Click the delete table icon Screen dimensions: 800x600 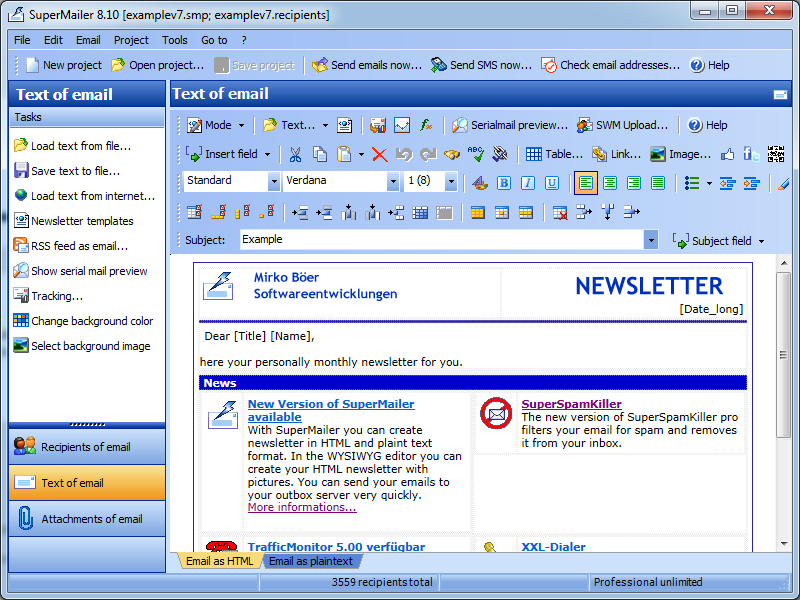click(560, 212)
